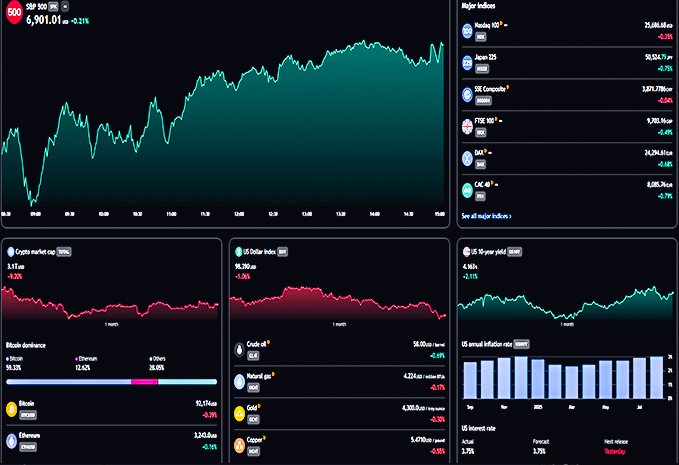Click the FTSE 100 UK flag icon
679x465 pixels.
(x=467, y=126)
